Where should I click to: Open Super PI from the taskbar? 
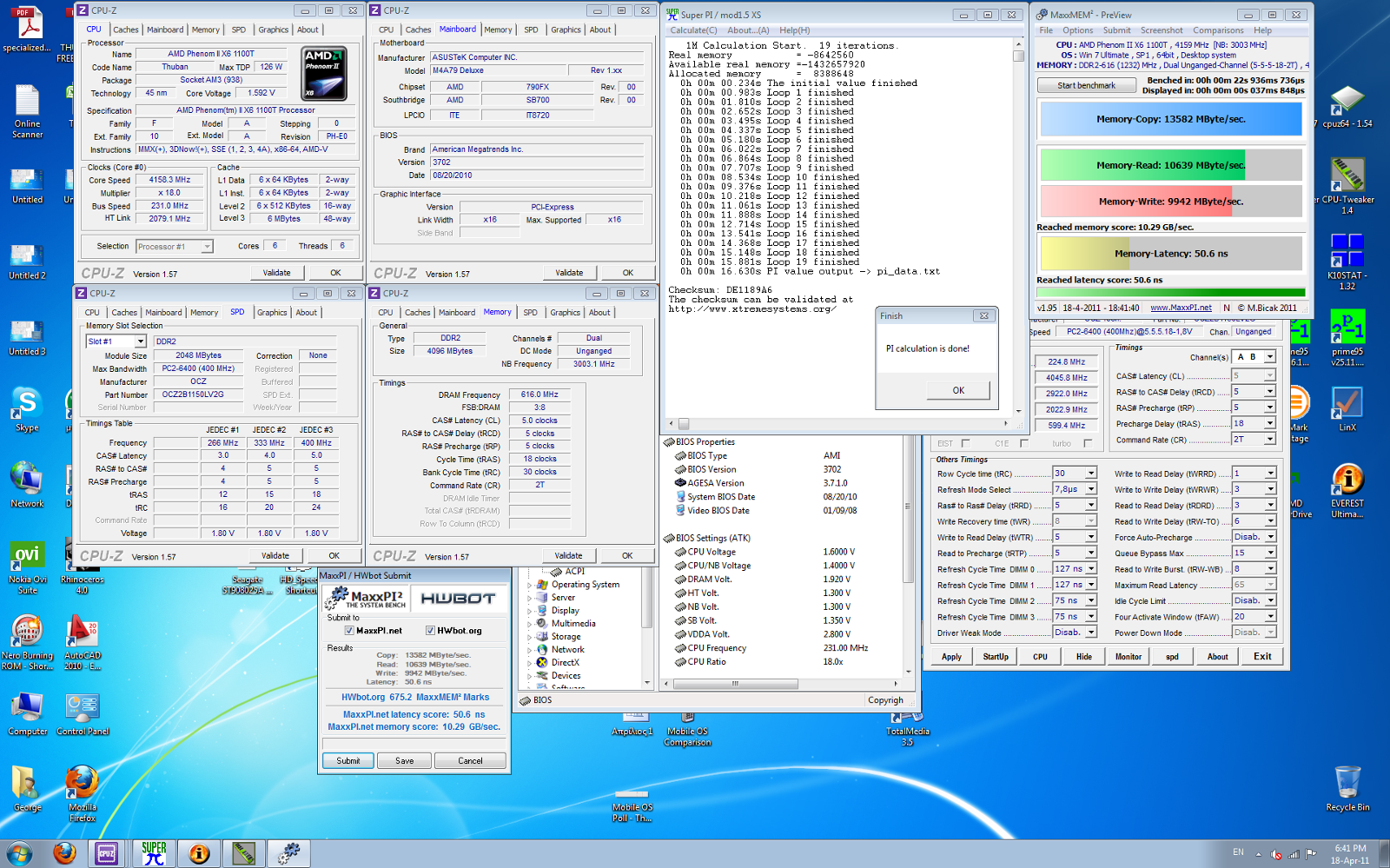point(154,853)
